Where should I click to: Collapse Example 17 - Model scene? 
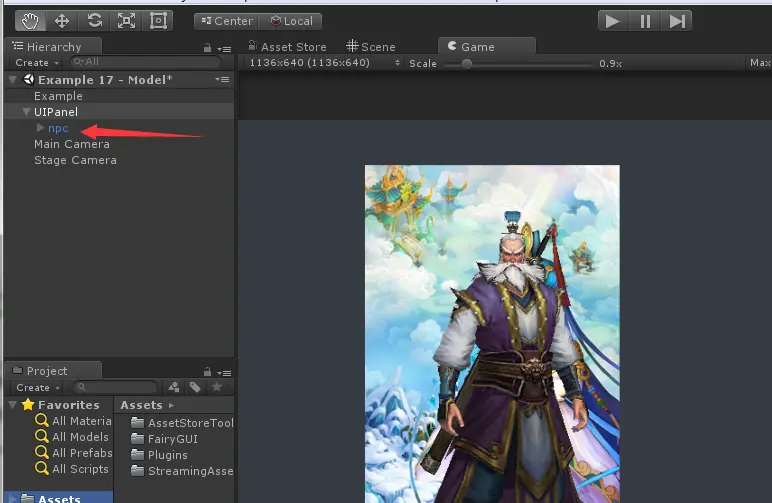(x=13, y=79)
